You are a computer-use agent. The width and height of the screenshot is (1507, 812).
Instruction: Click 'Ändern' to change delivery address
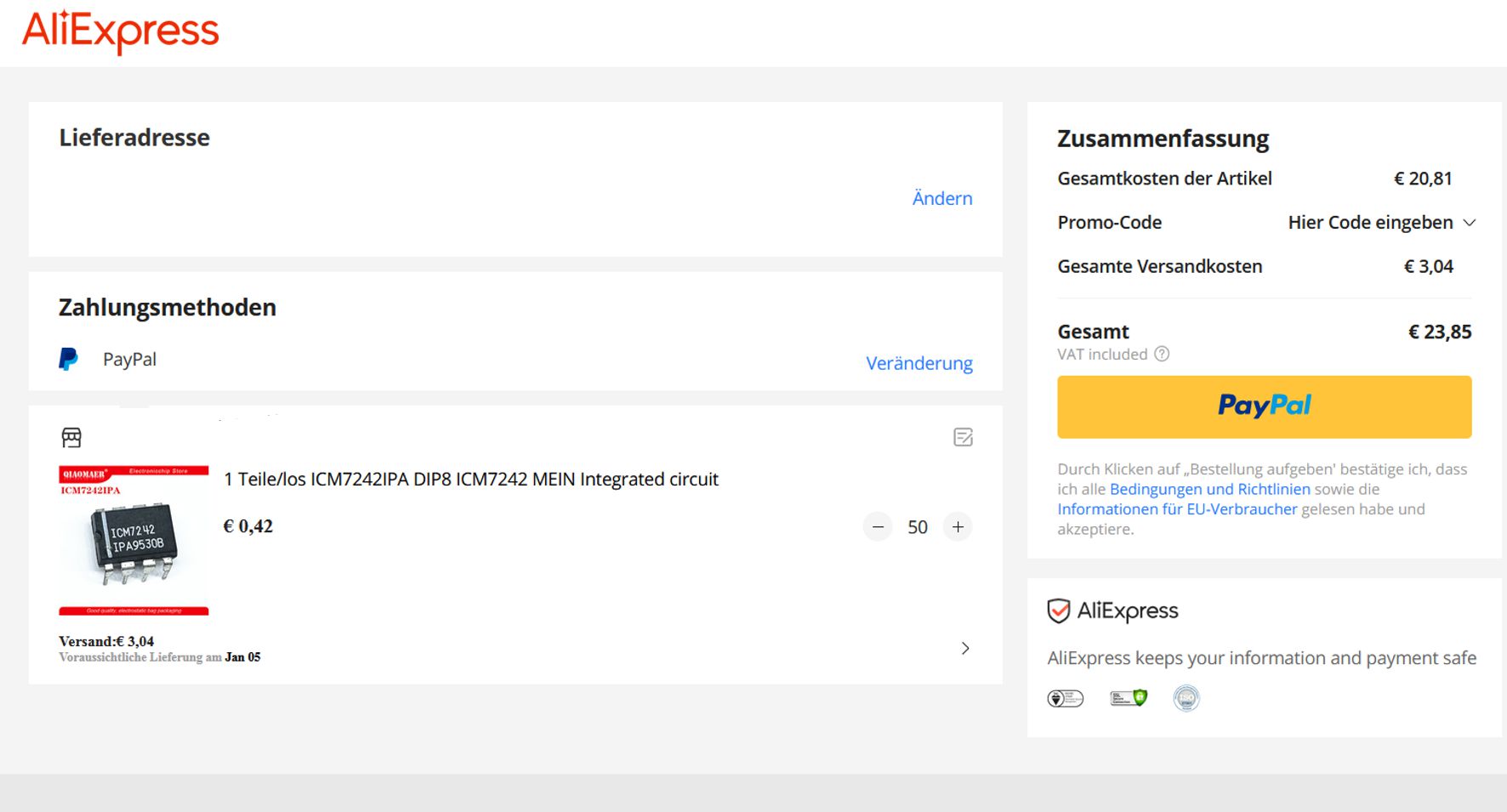(942, 198)
